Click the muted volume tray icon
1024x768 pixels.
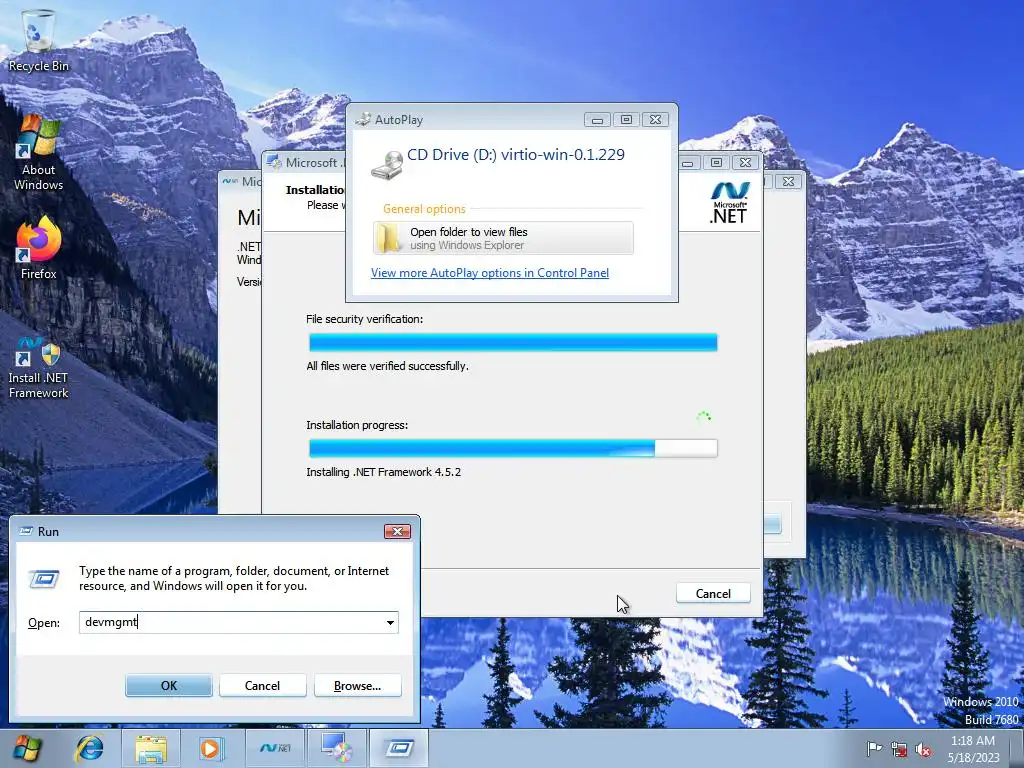[x=923, y=749]
